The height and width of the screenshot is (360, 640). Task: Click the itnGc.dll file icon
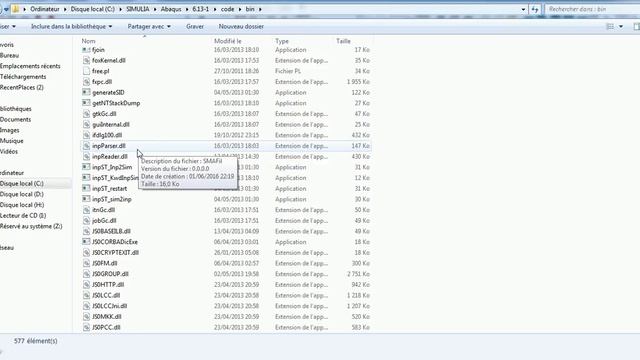click(86, 210)
